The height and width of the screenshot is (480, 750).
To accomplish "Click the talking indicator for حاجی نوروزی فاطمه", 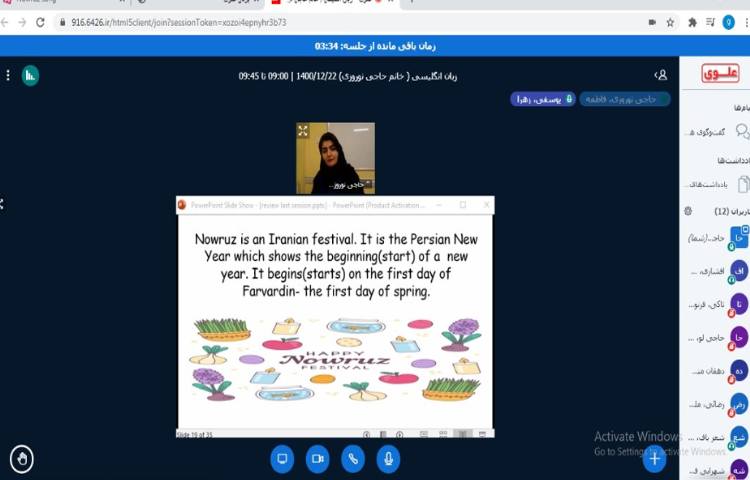I will 625,99.
